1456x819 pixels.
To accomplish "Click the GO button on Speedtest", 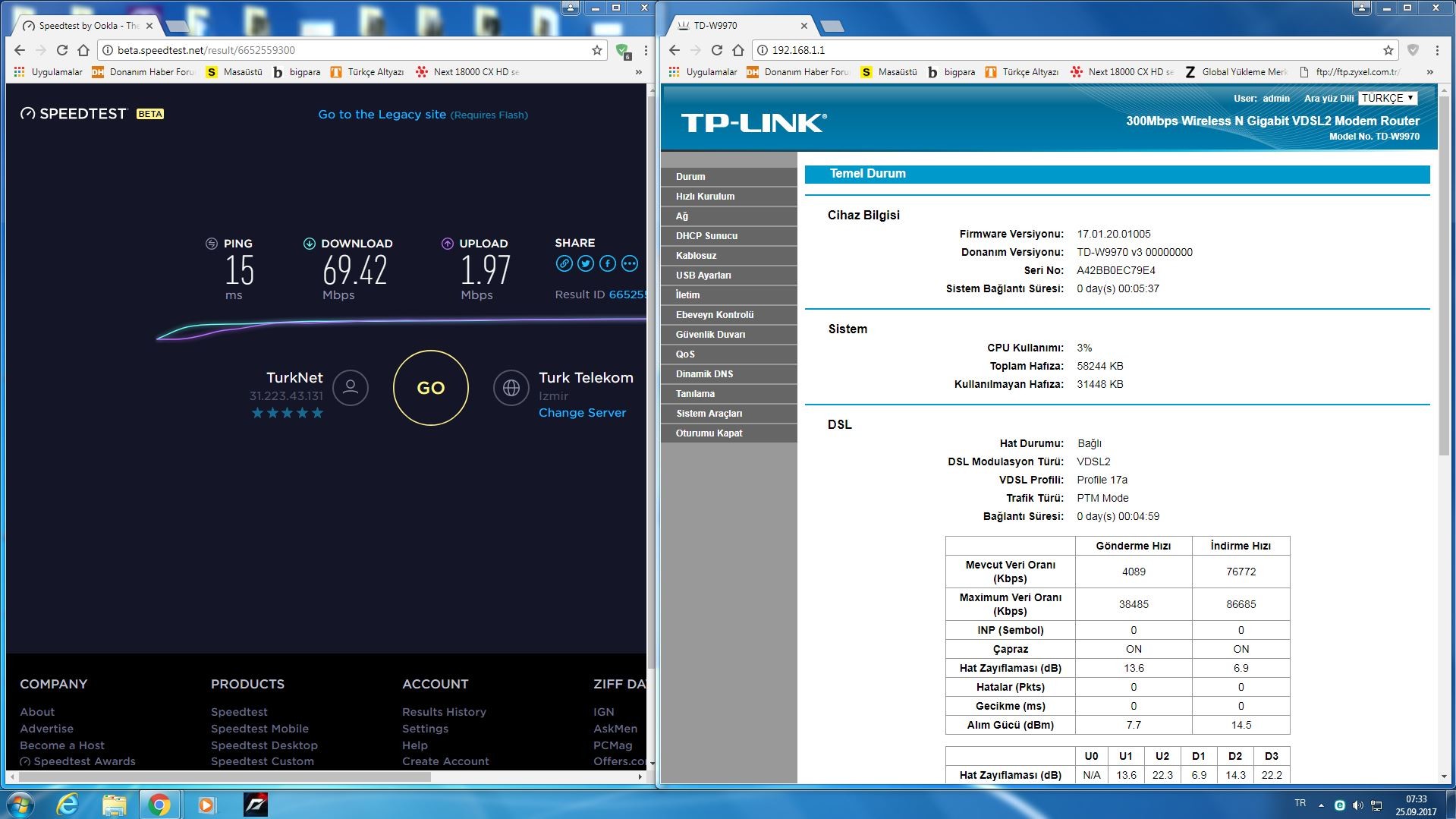I will point(430,388).
